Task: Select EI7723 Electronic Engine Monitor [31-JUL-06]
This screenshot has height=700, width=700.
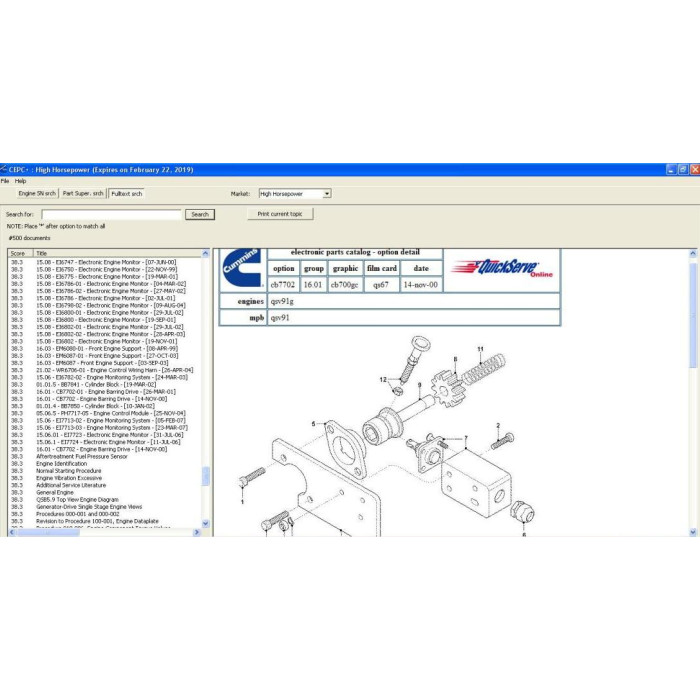Action: coord(109,435)
